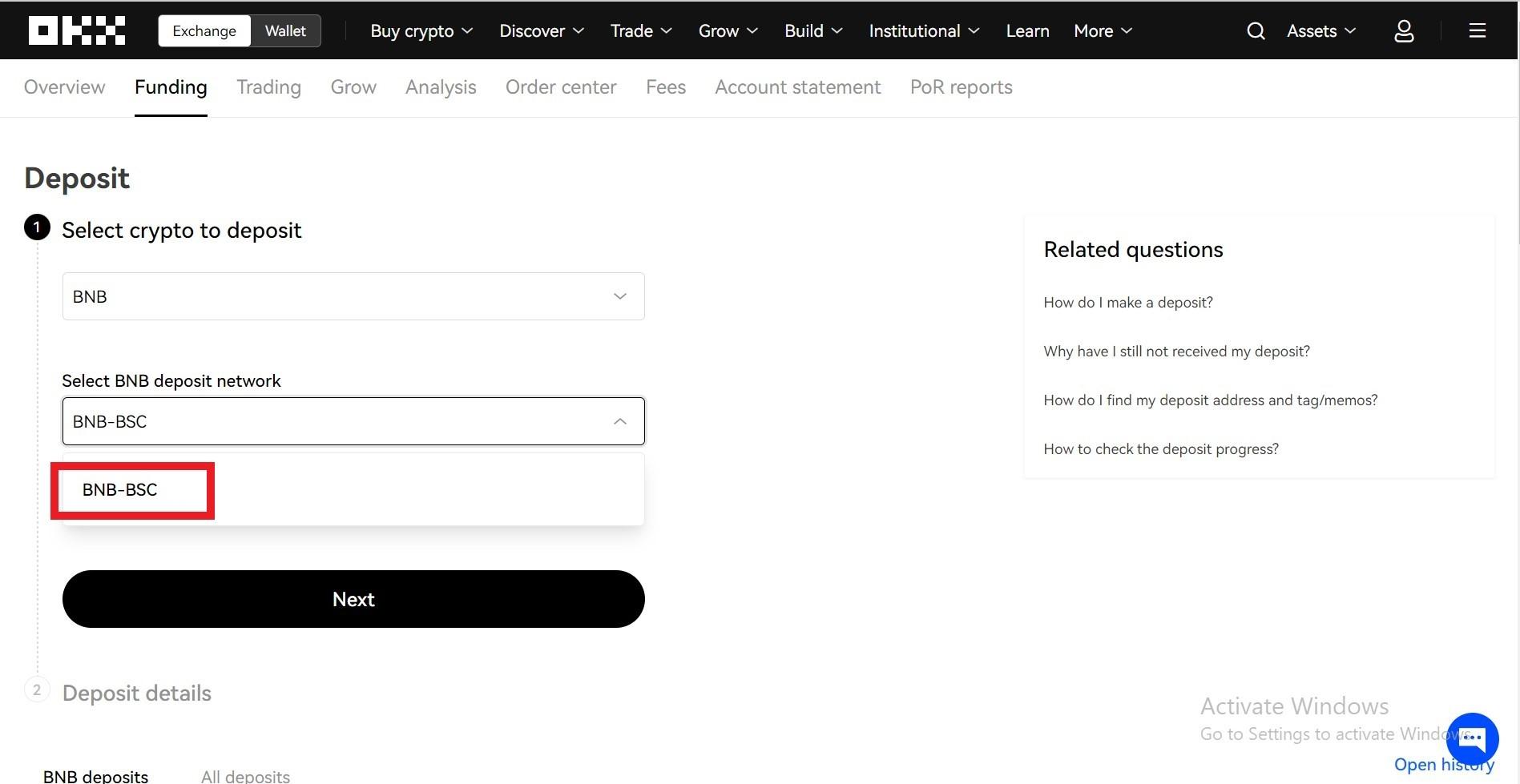Screen dimensions: 1520x784
Task: Expand the More menu
Action: (1103, 30)
